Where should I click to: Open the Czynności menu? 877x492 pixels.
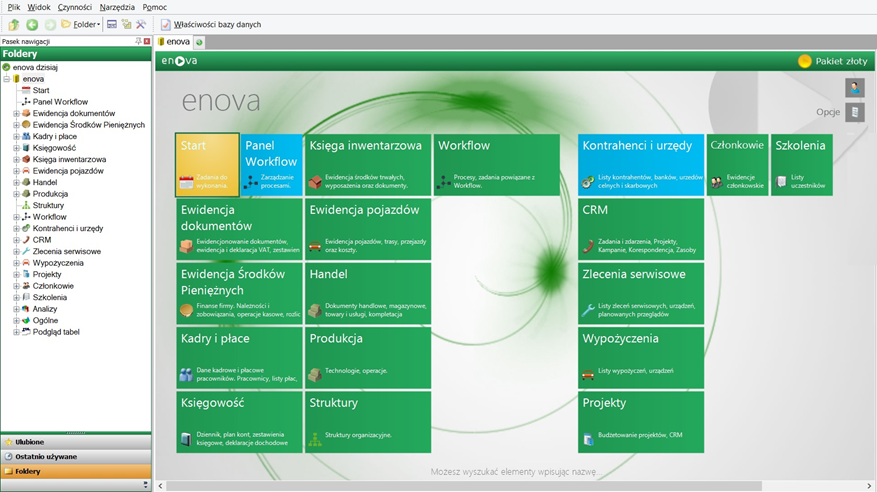[75, 7]
